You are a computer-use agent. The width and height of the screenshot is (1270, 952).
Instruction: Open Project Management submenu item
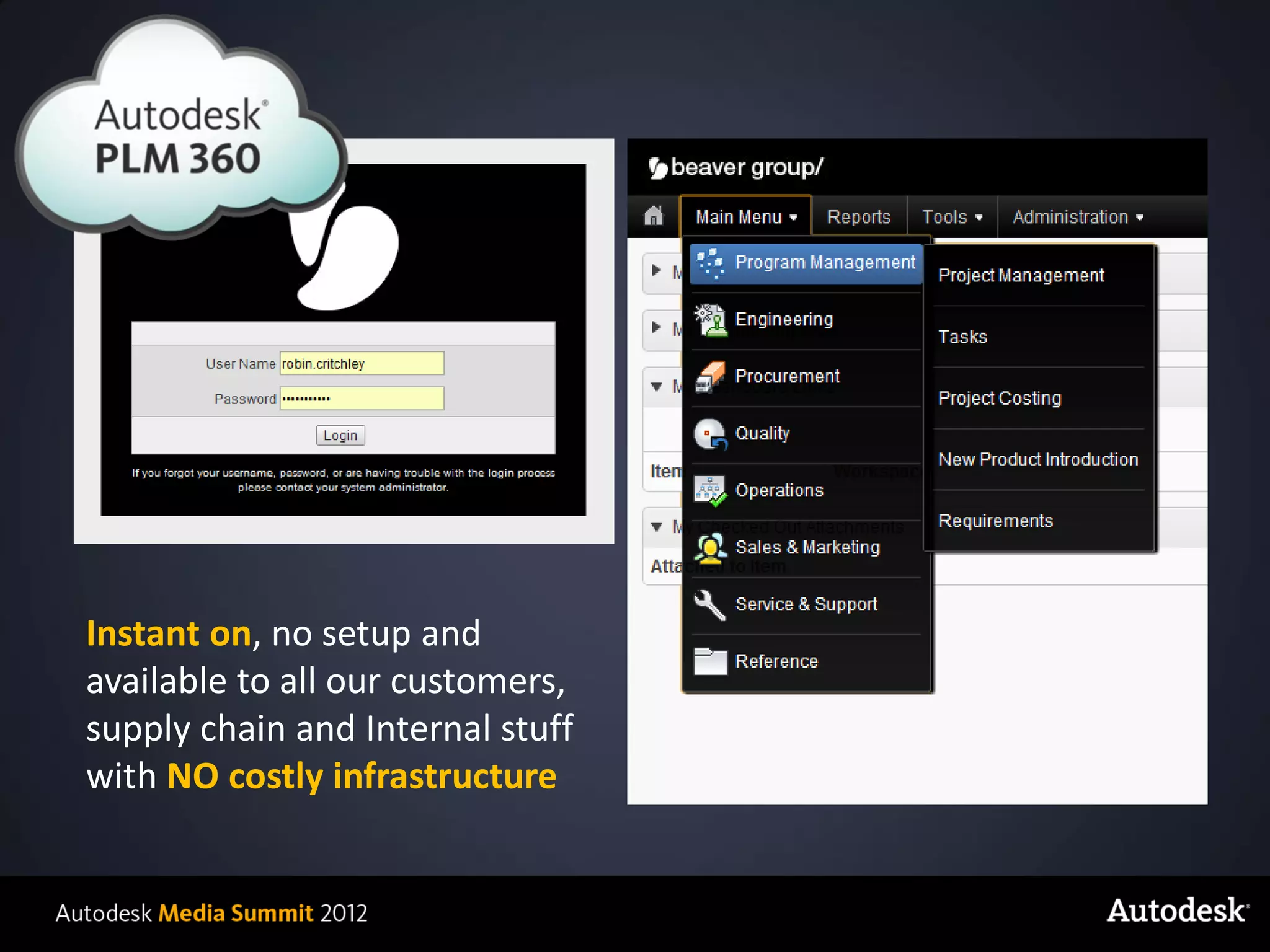pyautogui.click(x=1039, y=276)
